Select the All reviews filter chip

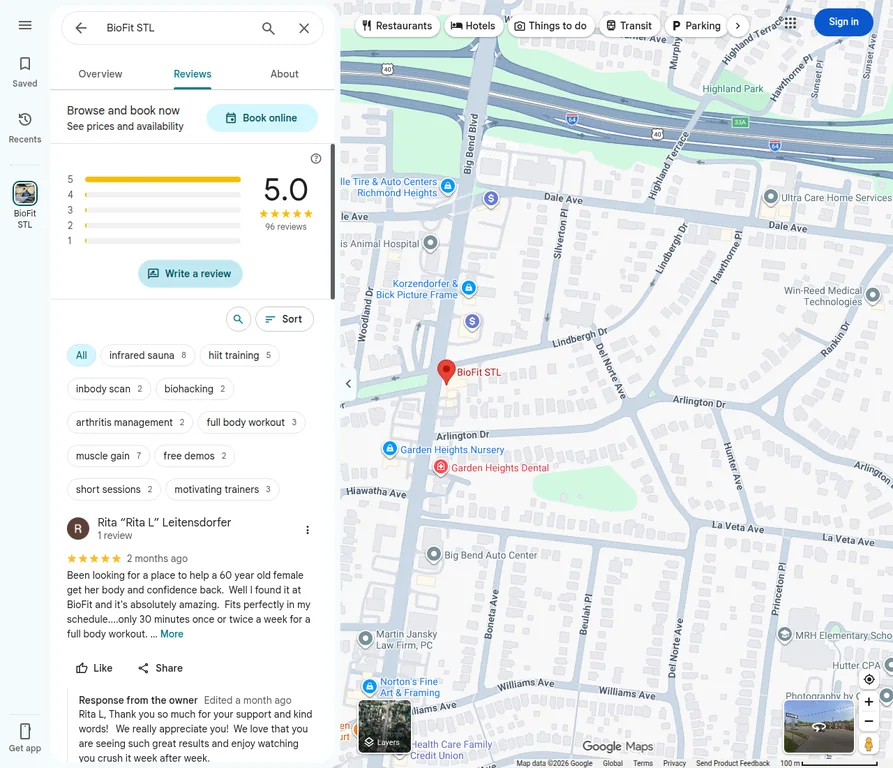click(81, 355)
